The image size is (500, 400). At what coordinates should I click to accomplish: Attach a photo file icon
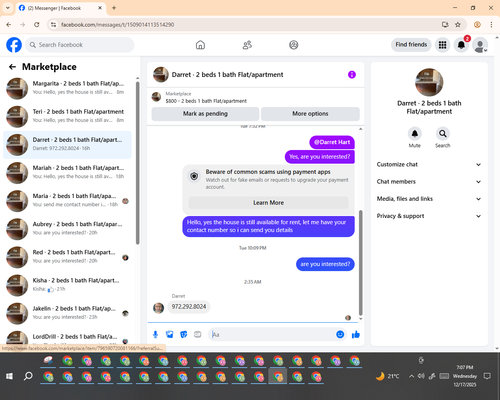[170, 334]
